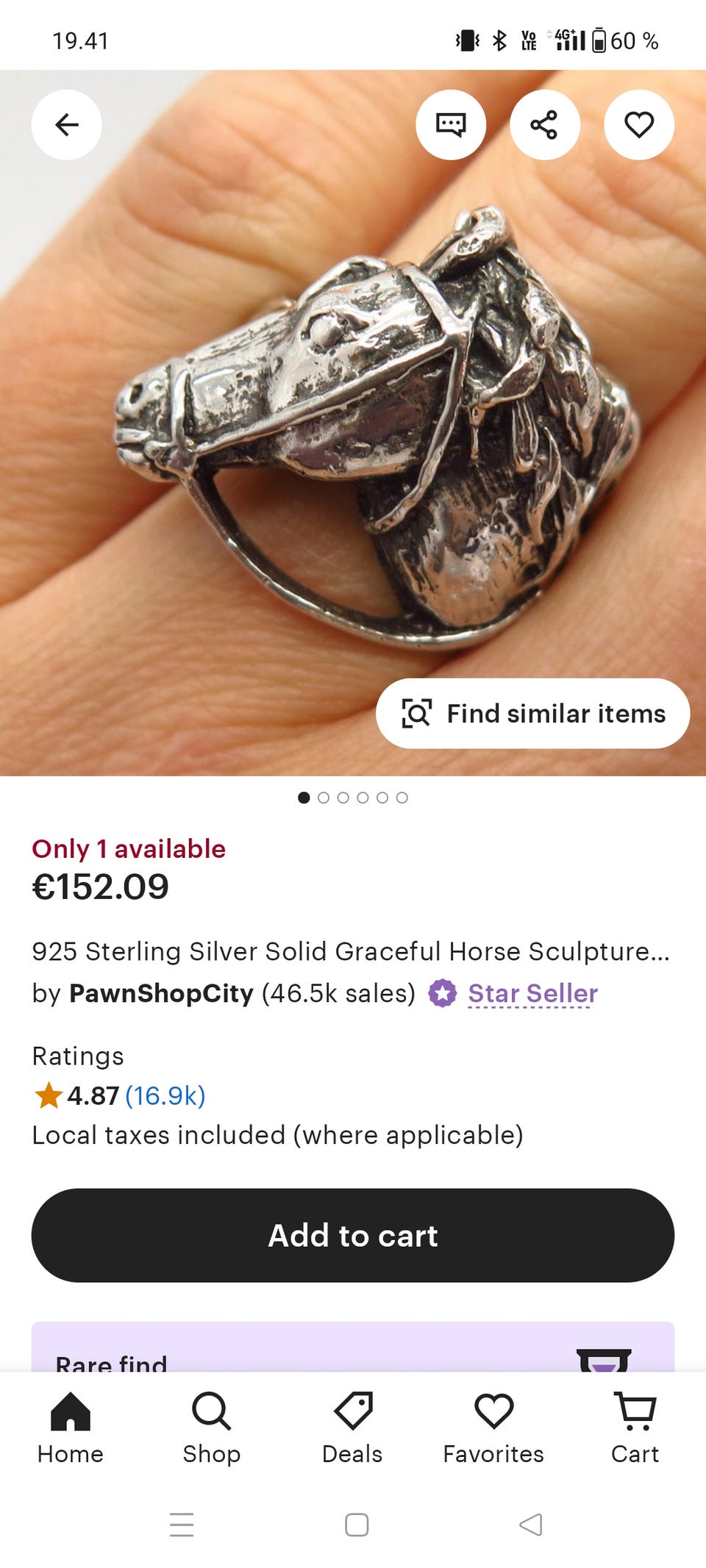Select the second image pagination dot

tap(324, 798)
